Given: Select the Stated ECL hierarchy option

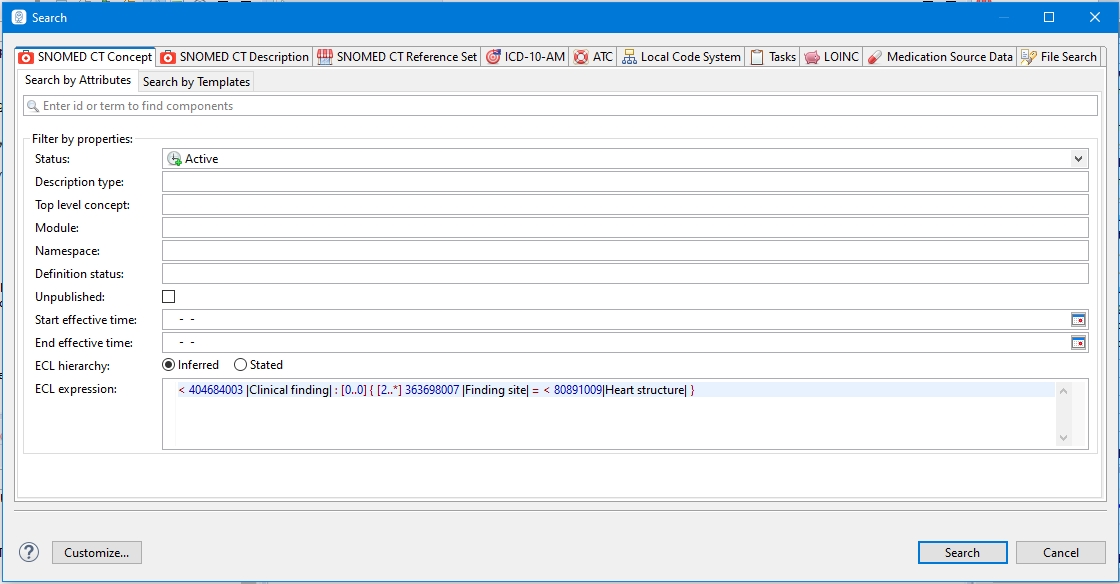Looking at the screenshot, I should pyautogui.click(x=240, y=365).
